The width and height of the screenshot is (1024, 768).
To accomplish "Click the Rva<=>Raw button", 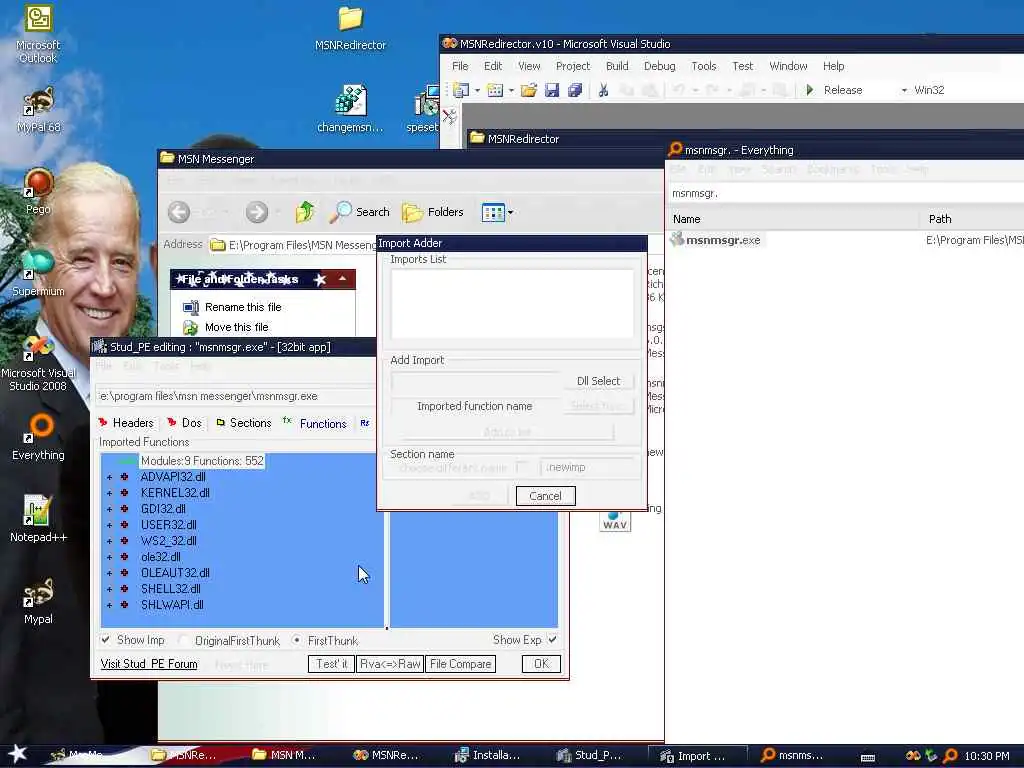I will (390, 664).
